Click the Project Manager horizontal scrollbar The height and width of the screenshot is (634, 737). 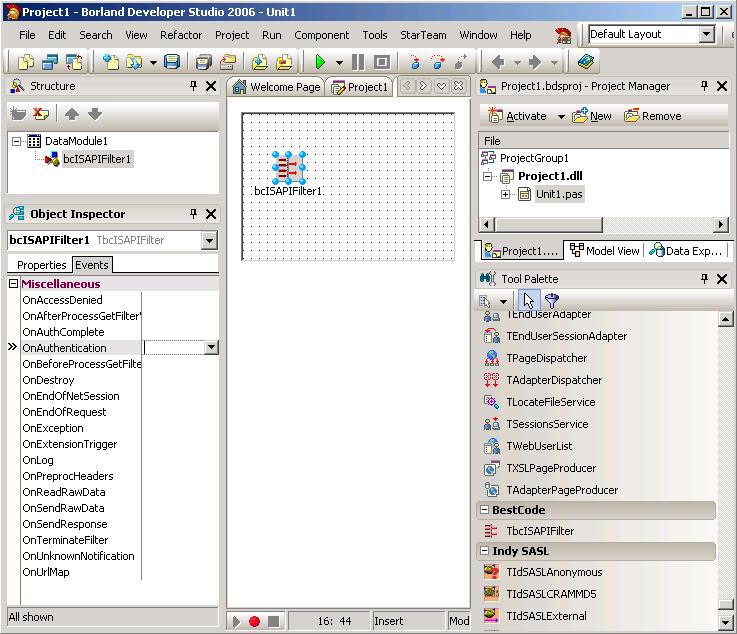pos(604,224)
